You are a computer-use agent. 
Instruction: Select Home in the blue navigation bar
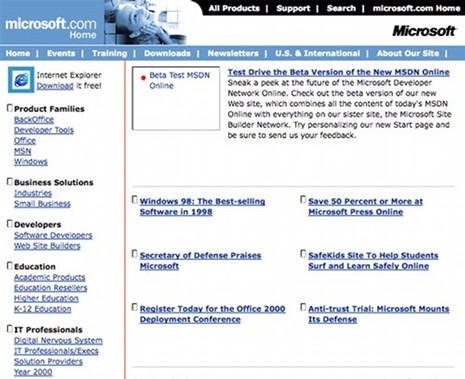pos(18,53)
